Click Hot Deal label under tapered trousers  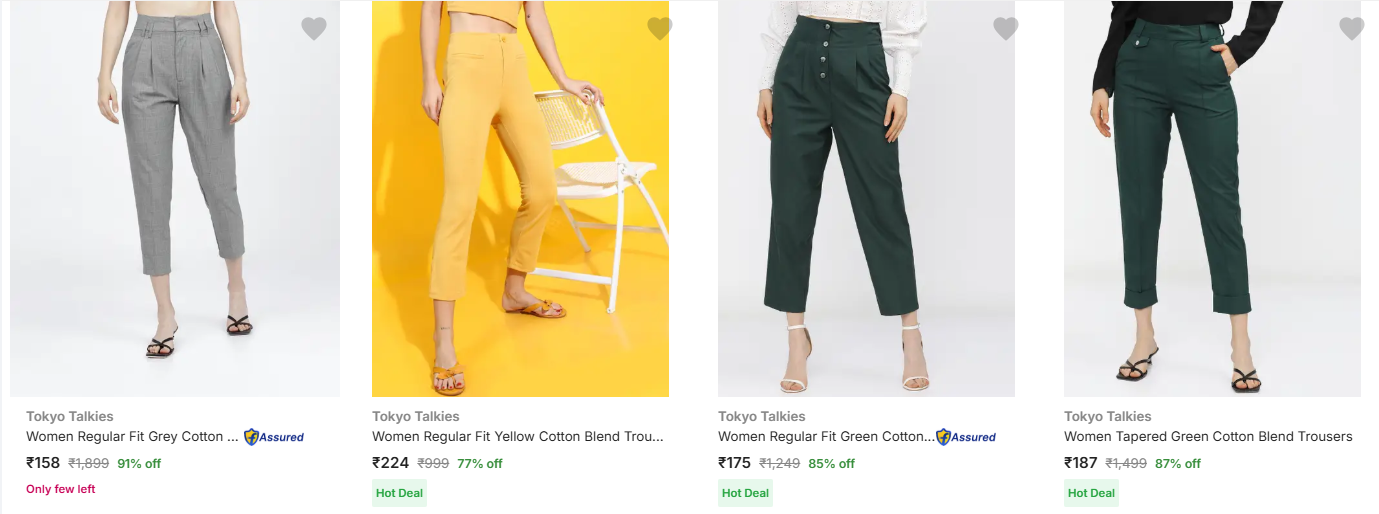point(1091,493)
